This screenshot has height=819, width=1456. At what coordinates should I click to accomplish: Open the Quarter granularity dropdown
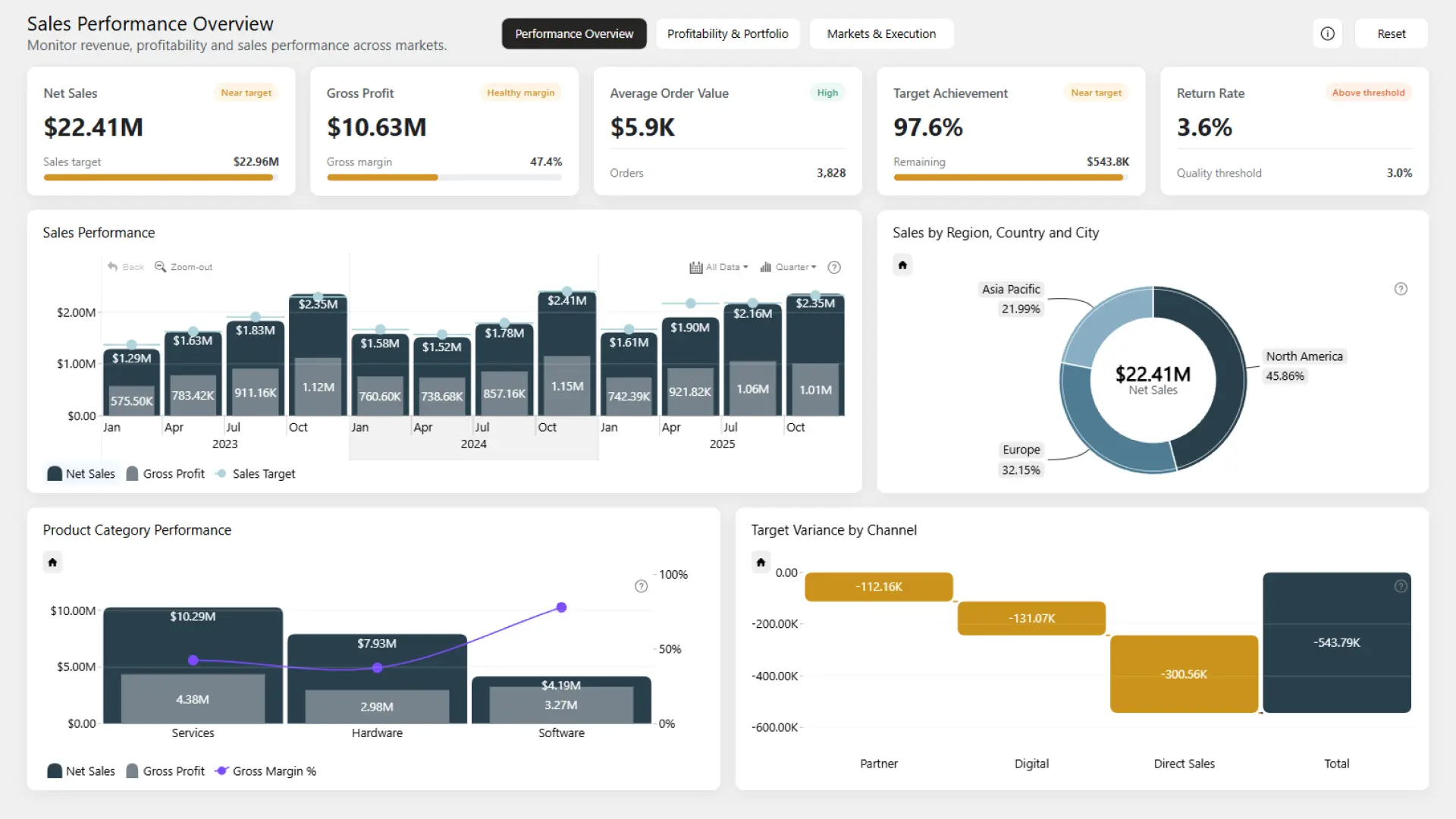[789, 267]
